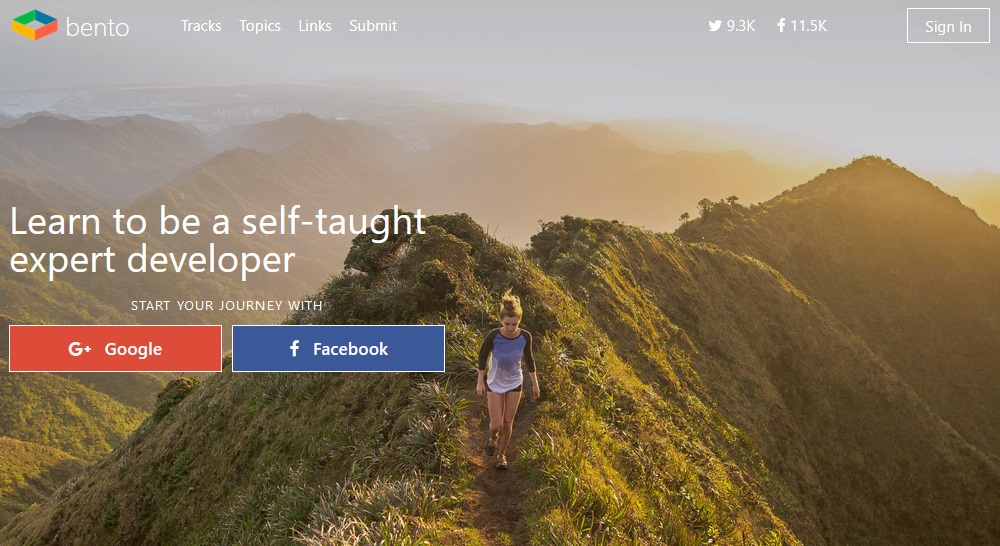Image resolution: width=1000 pixels, height=546 pixels.
Task: Click the Twitter bird icon
Action: pos(715,26)
